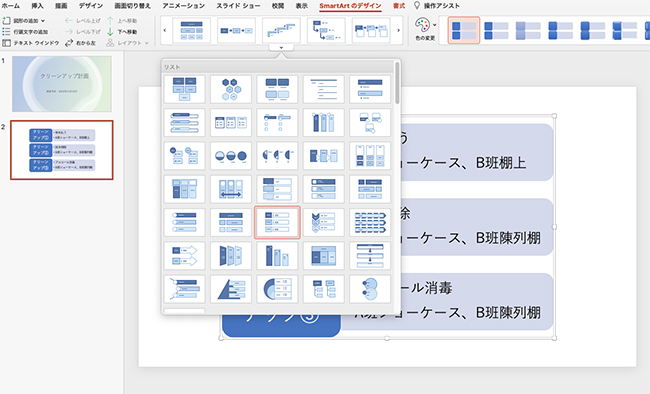Demote the item with レベル下げ
The height and width of the screenshot is (394, 650).
[83, 32]
